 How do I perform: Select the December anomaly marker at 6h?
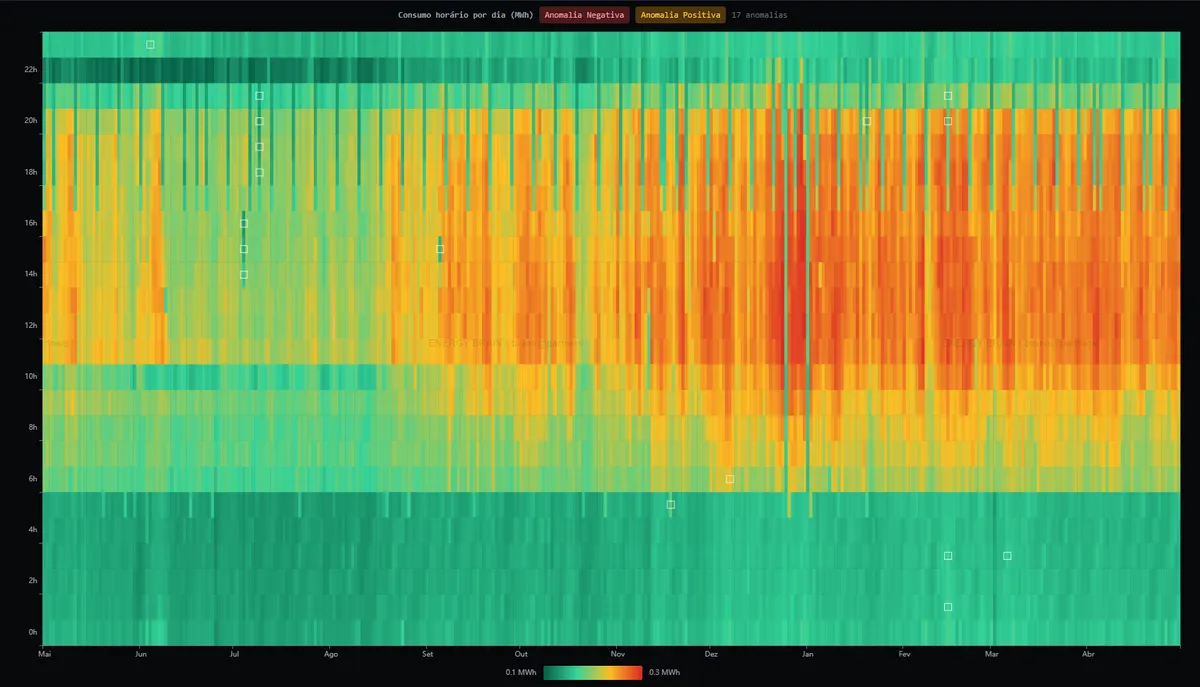coord(729,479)
